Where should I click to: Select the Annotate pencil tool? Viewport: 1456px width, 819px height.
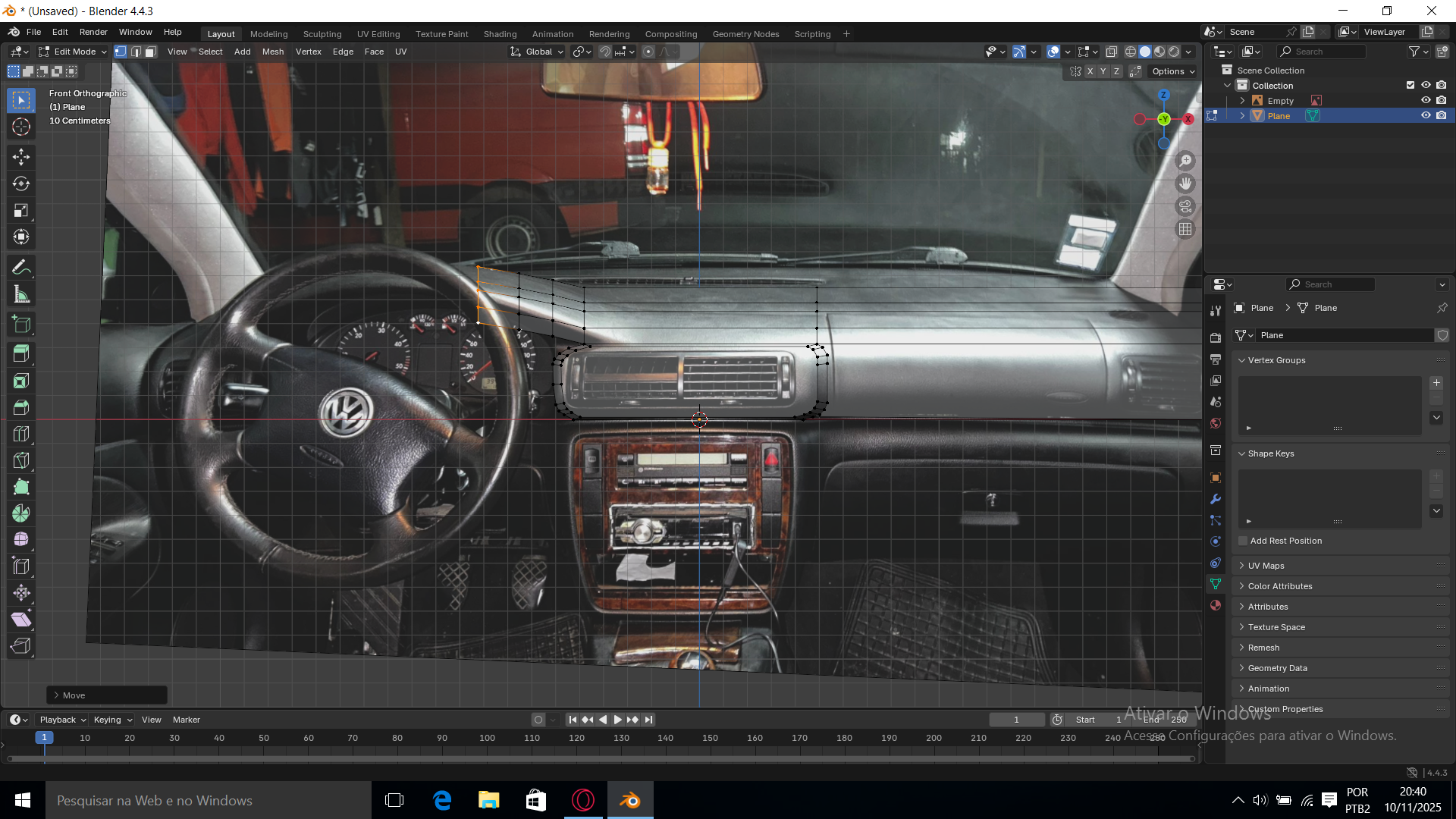[21, 267]
